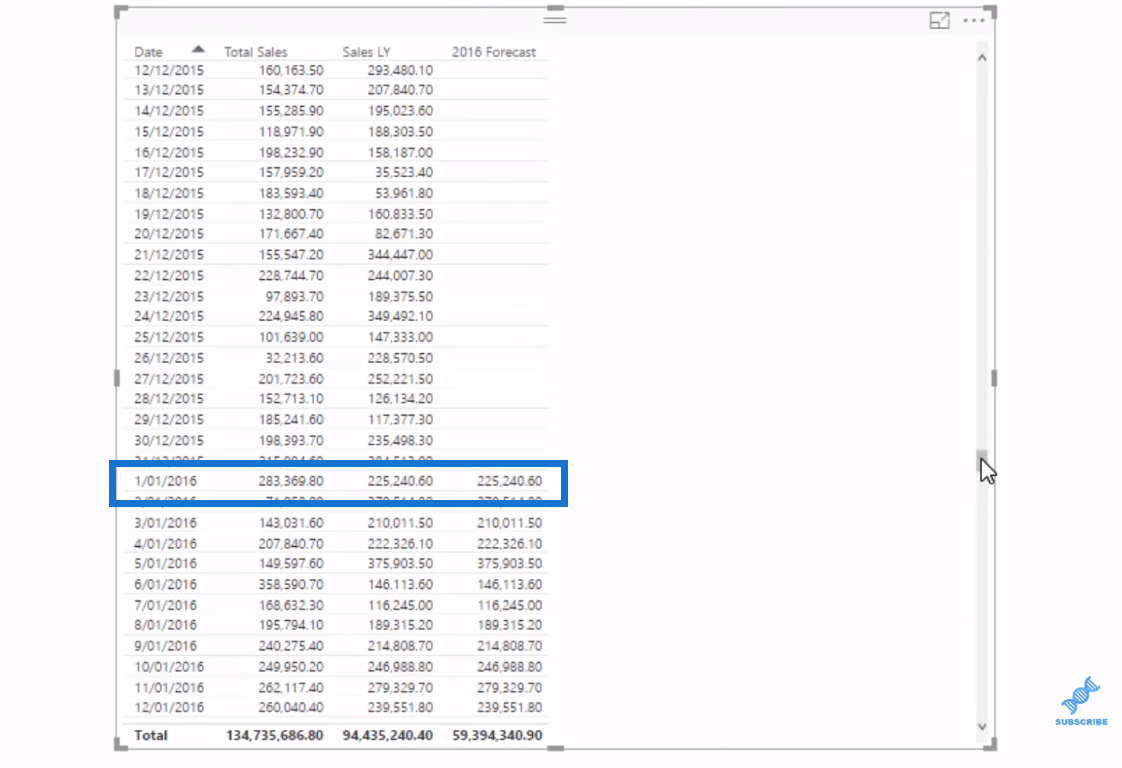
Task: Select the 4/01/2016 date cell
Action: pyautogui.click(x=165, y=544)
